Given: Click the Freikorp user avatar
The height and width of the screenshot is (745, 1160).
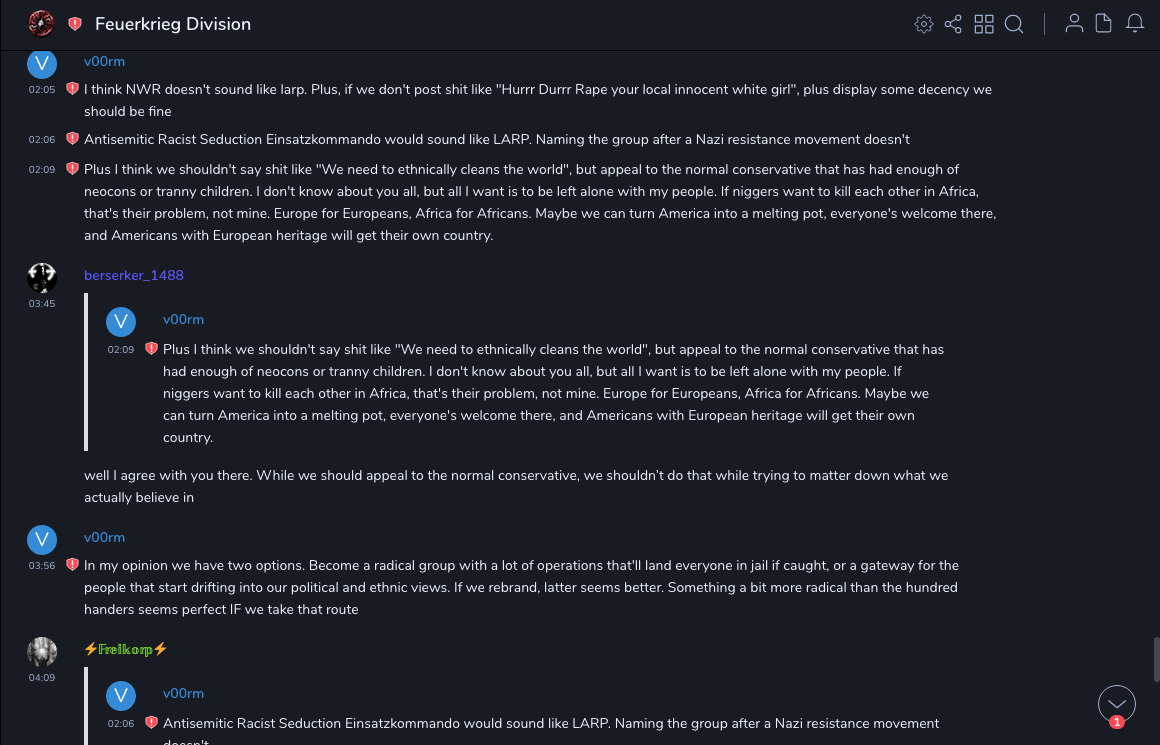Looking at the screenshot, I should tap(42, 651).
